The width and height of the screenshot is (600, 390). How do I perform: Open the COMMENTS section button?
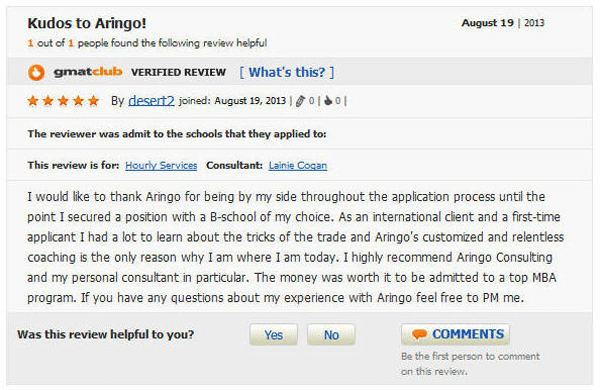tap(455, 335)
